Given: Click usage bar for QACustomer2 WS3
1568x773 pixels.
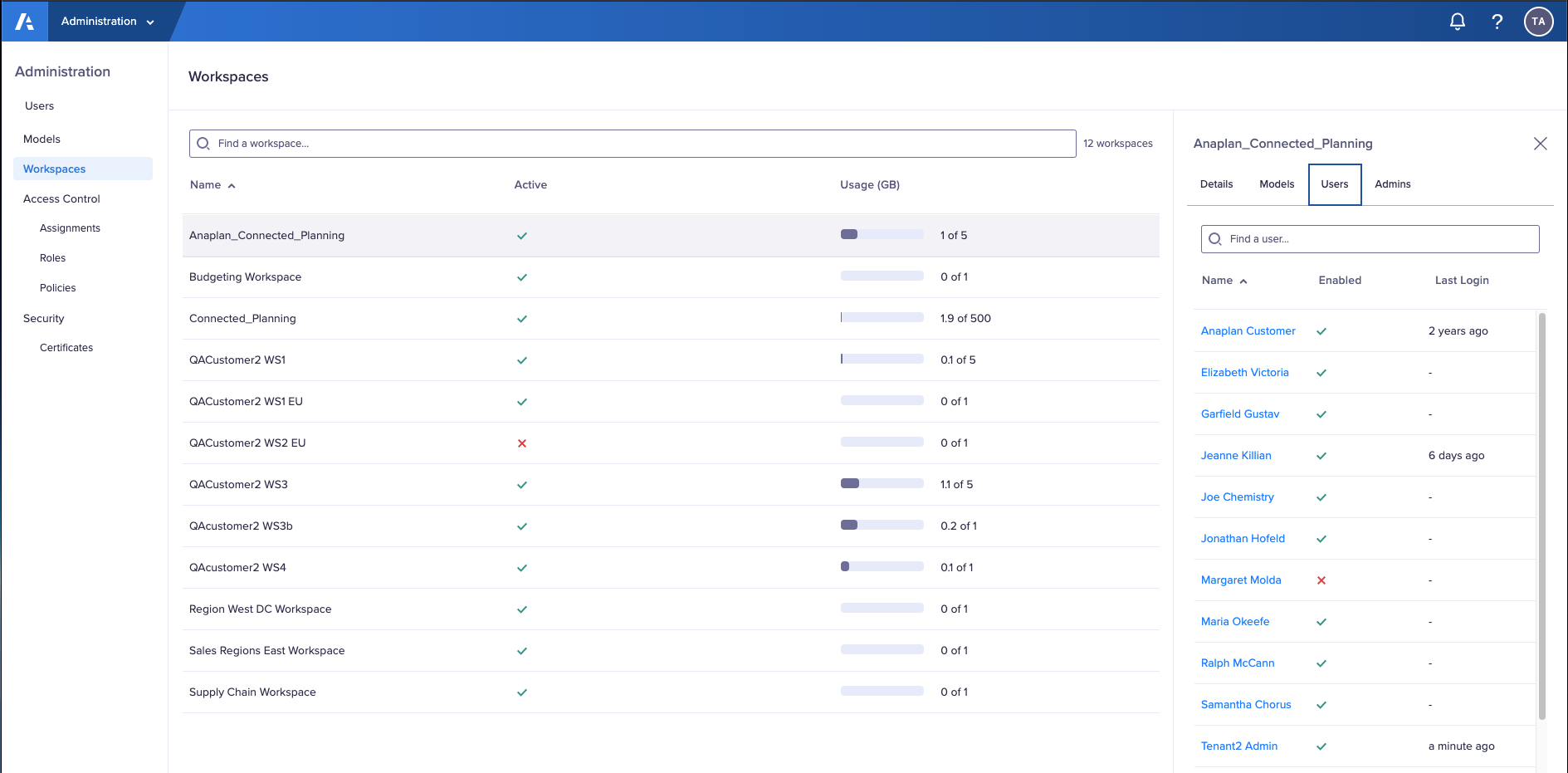Looking at the screenshot, I should click(x=882, y=484).
